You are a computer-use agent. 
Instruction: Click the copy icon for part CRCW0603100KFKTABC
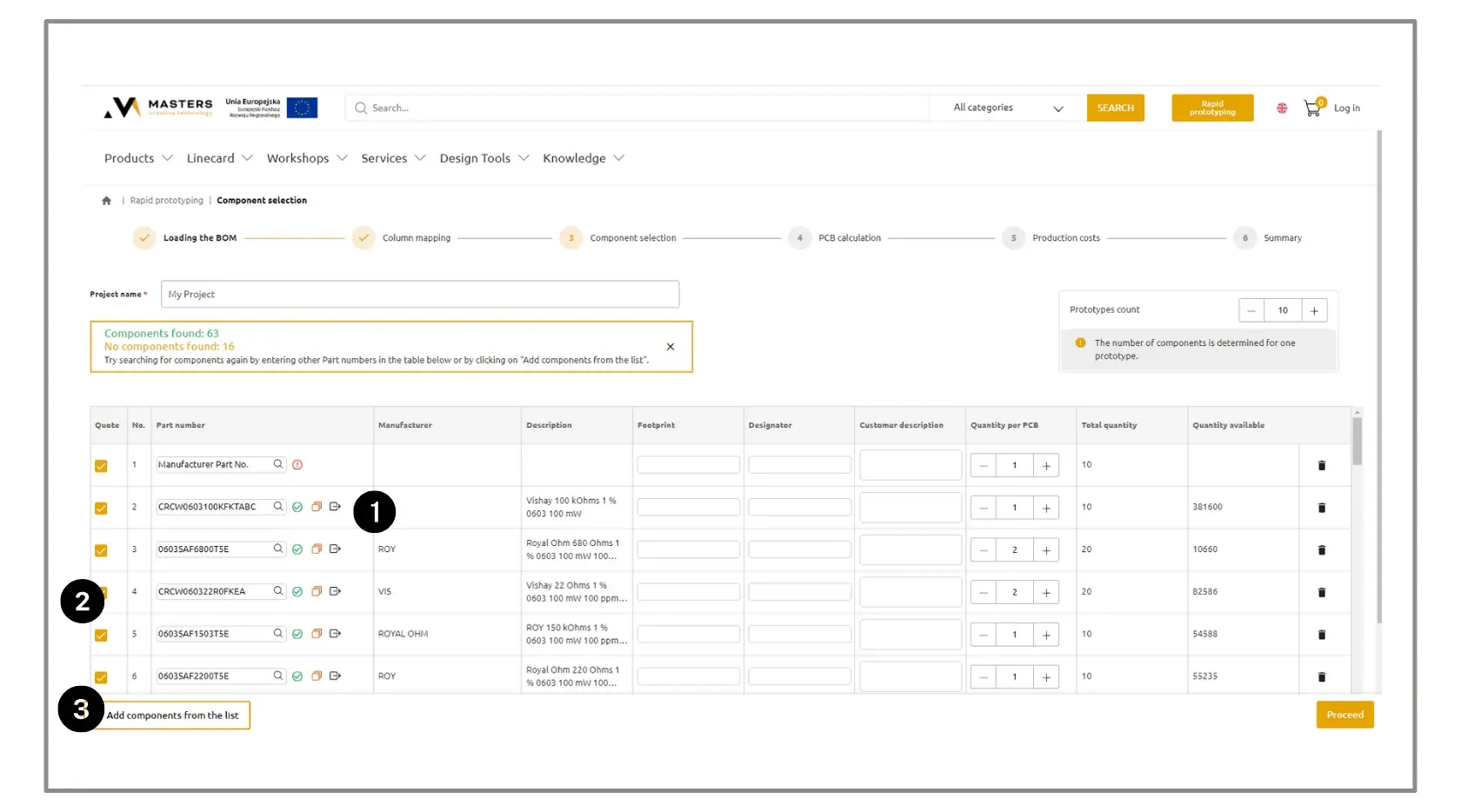(317, 507)
